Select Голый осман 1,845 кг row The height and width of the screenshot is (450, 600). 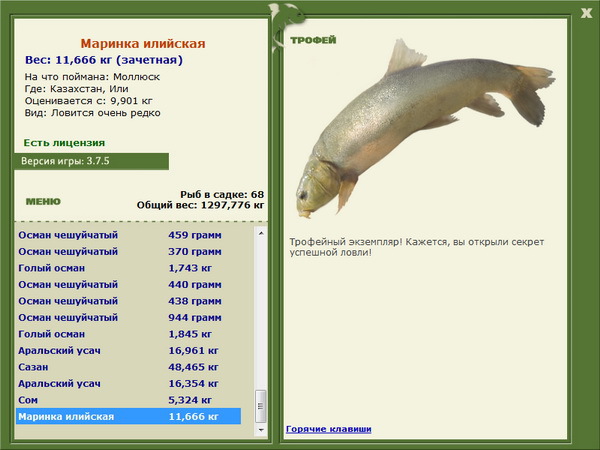click(x=129, y=334)
